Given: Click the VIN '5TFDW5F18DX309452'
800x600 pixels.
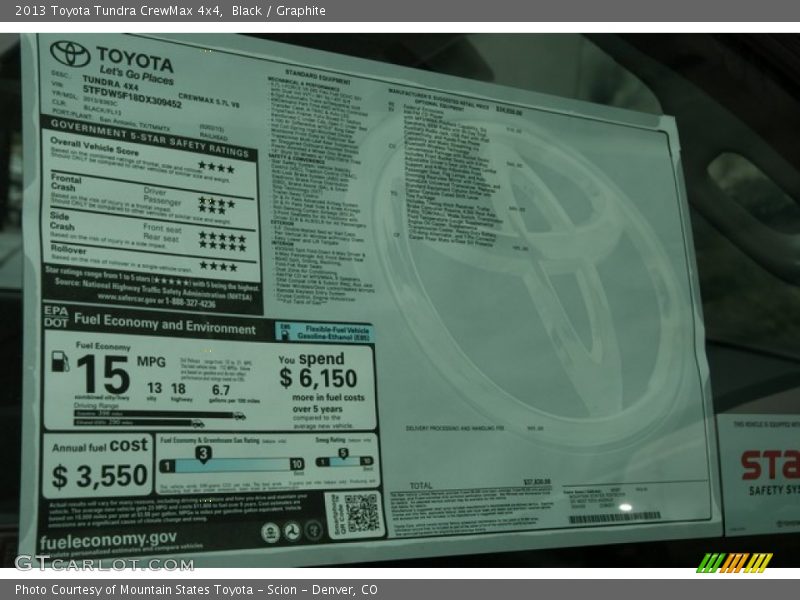Looking at the screenshot, I should tap(132, 96).
